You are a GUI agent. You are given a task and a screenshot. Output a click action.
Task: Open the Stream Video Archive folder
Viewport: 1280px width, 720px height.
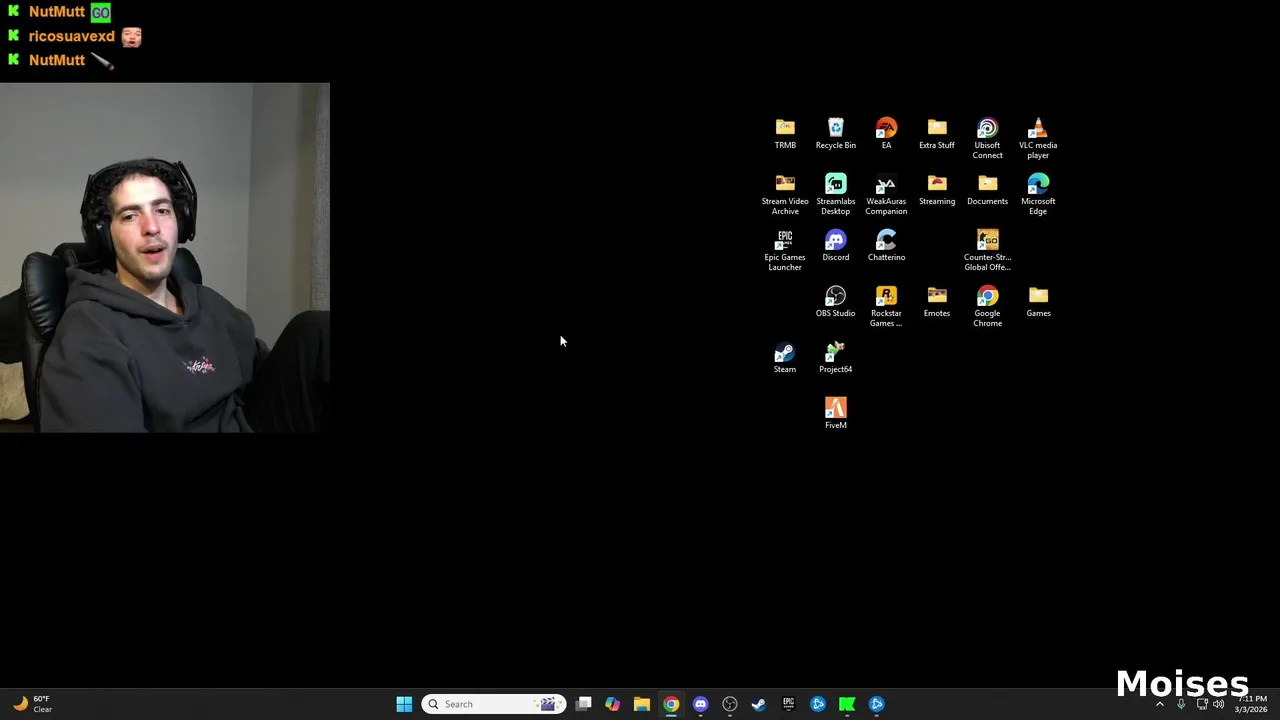tap(785, 194)
